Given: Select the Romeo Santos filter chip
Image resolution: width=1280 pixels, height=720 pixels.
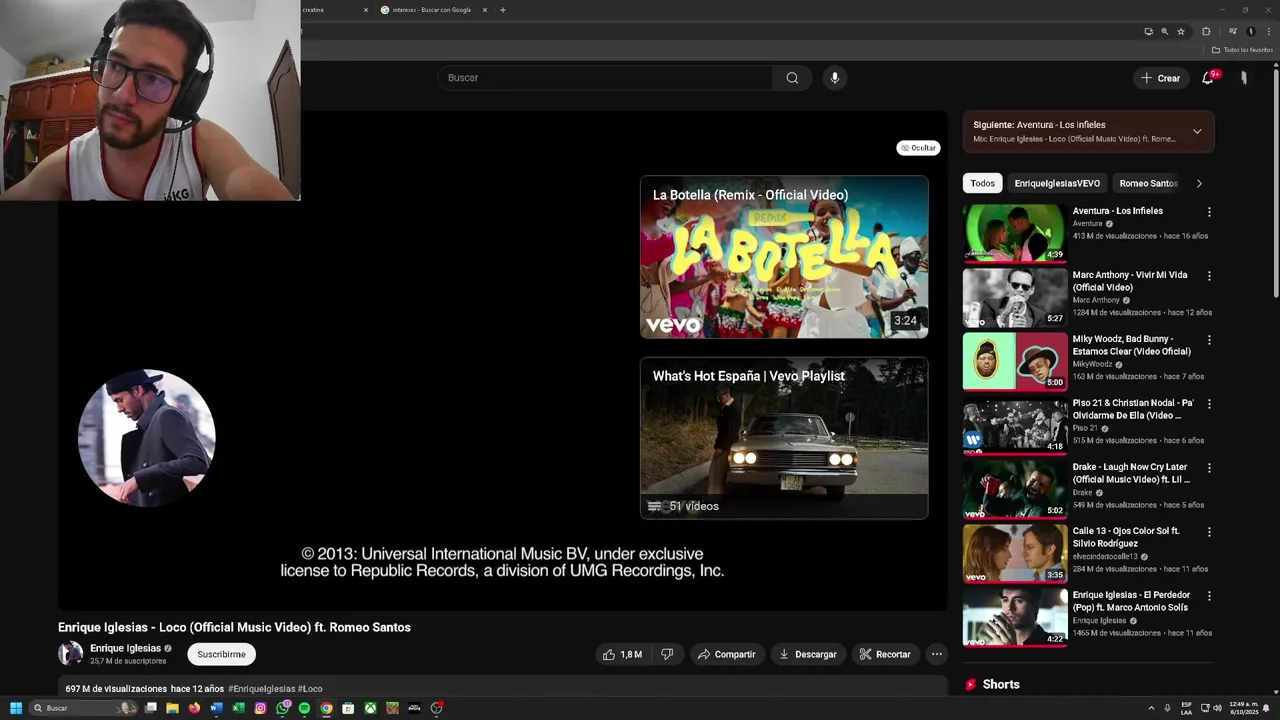Looking at the screenshot, I should [1148, 183].
